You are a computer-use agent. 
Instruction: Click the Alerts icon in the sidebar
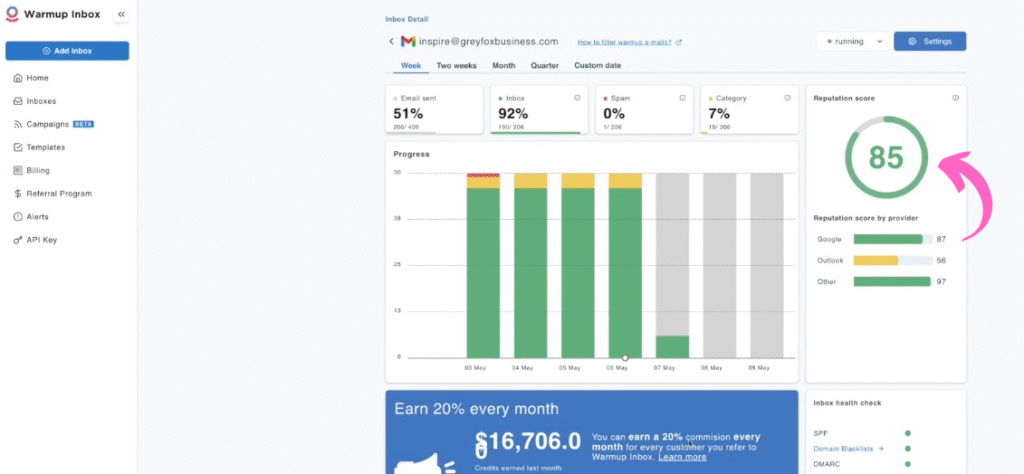(18, 216)
